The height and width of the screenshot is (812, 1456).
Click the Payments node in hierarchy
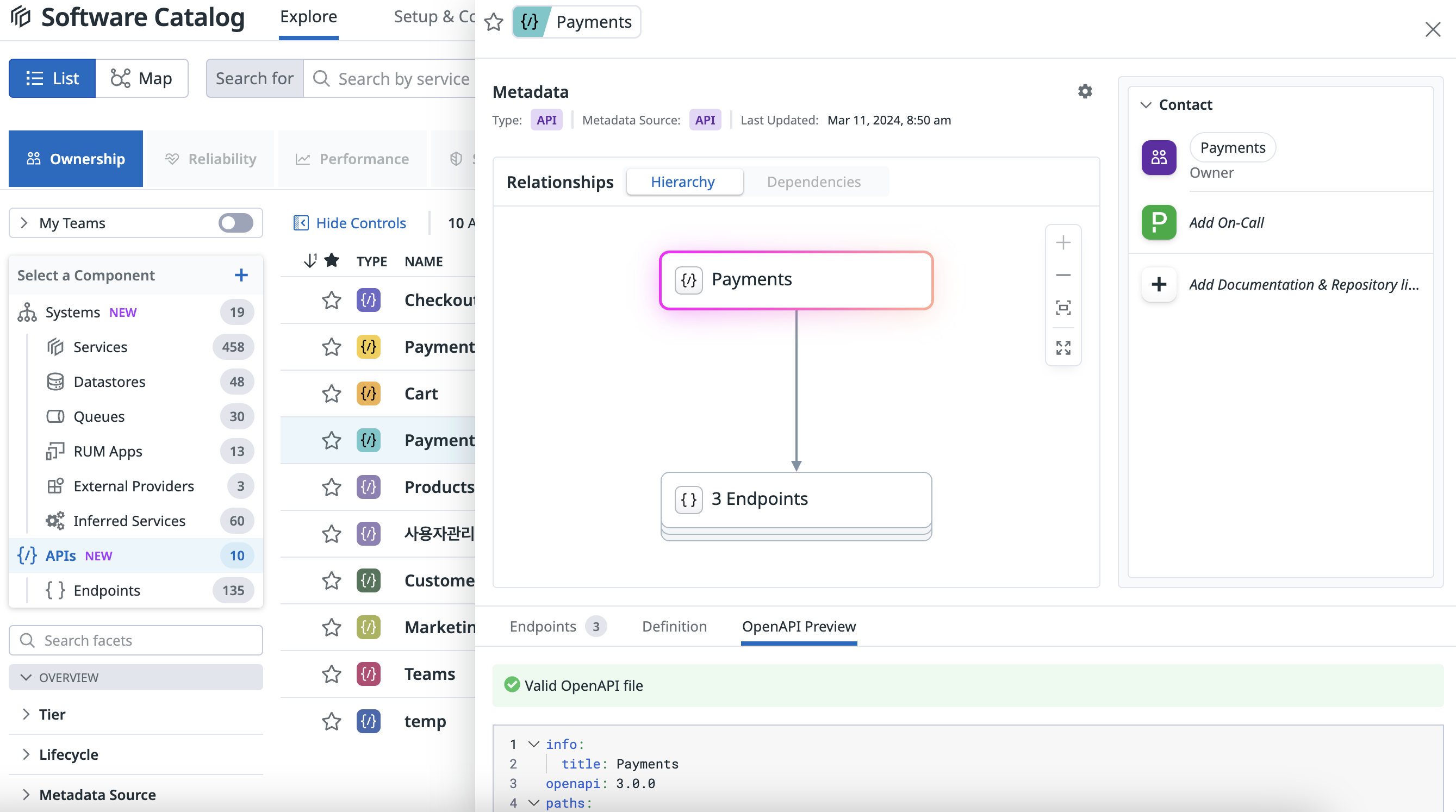tap(796, 280)
